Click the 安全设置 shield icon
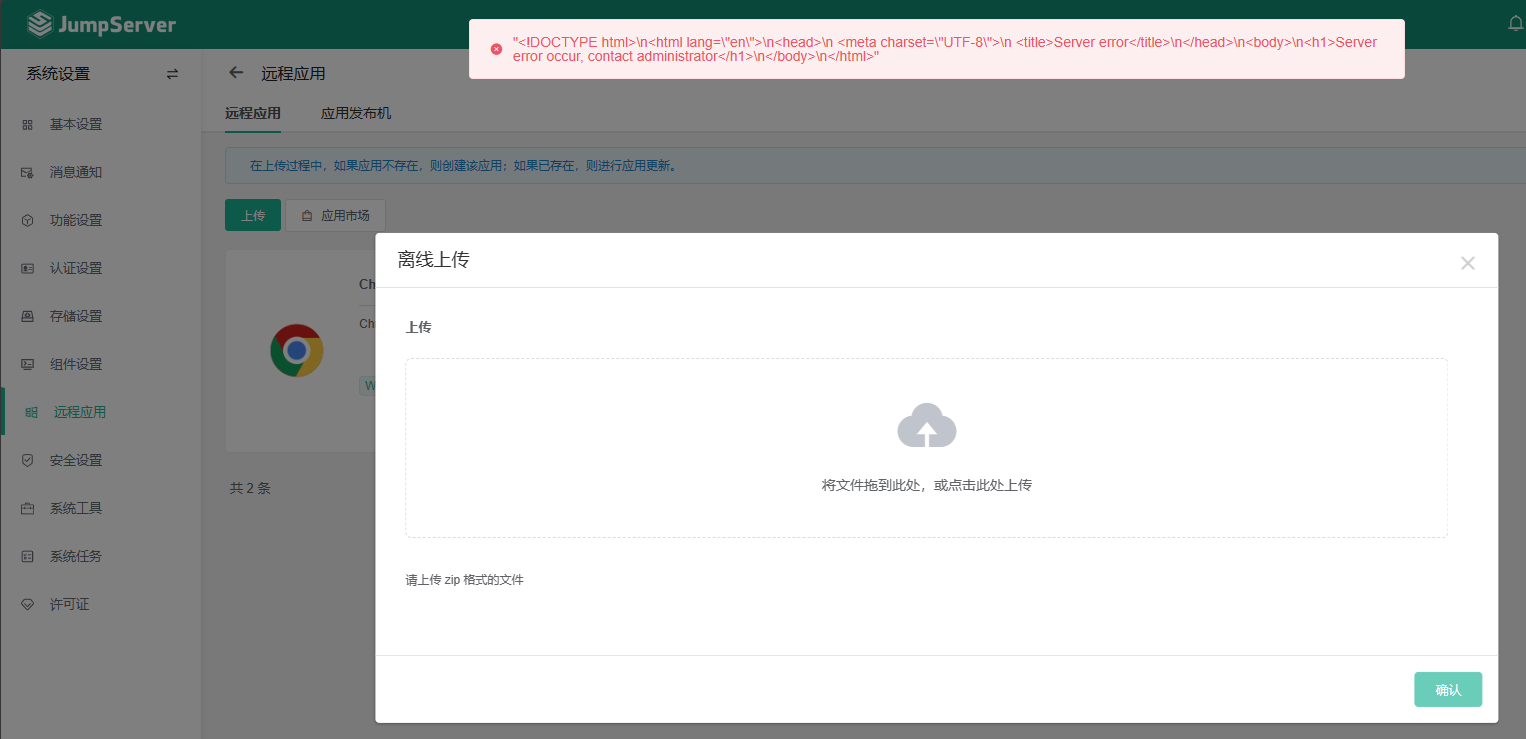Image resolution: width=1526 pixels, height=739 pixels. [28, 461]
